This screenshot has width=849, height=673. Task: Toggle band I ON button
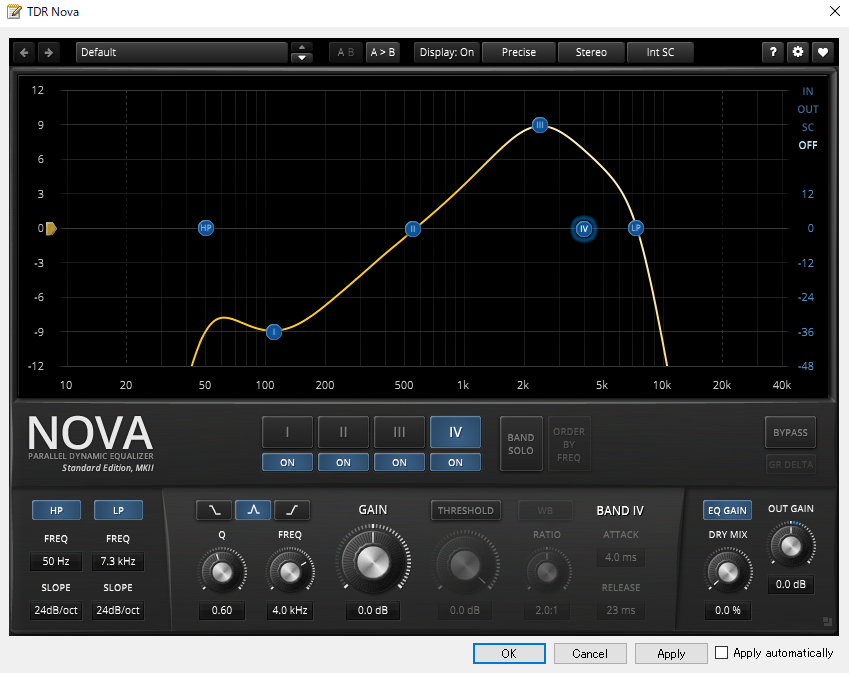click(287, 462)
